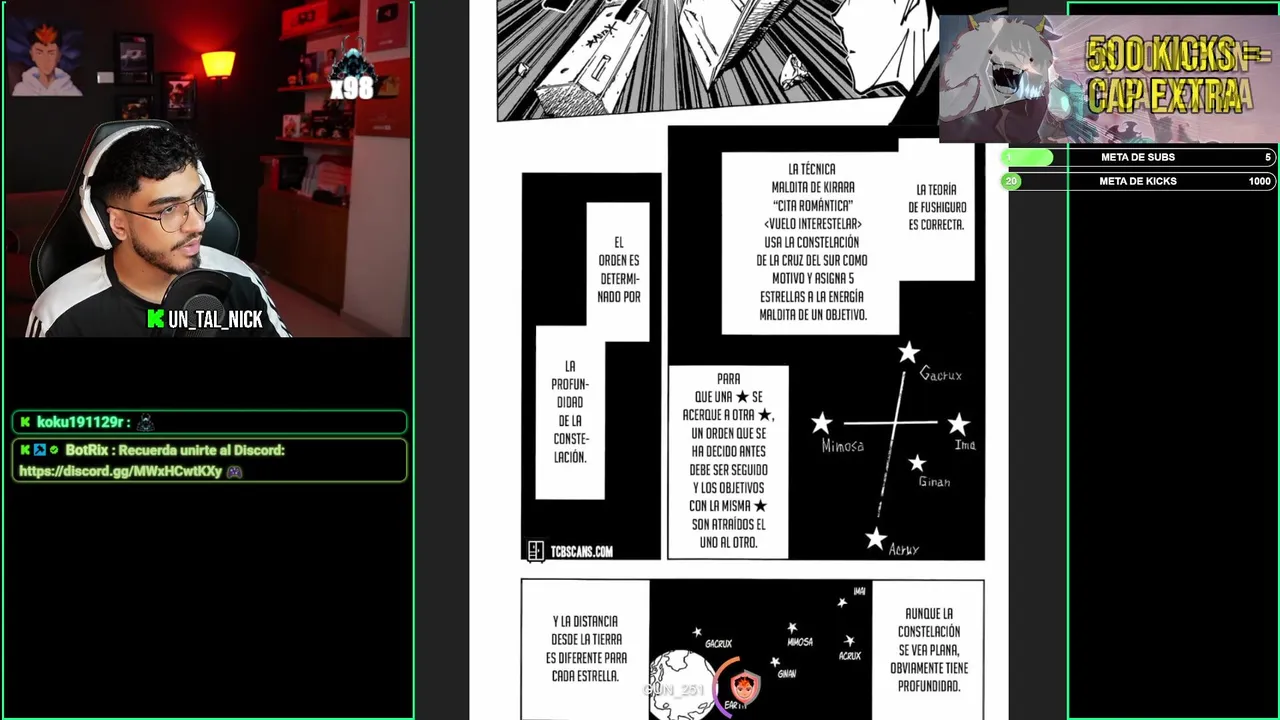1280x720 pixels.
Task: Click the blue moderator hammer badge on BotRix
Action: click(40, 450)
